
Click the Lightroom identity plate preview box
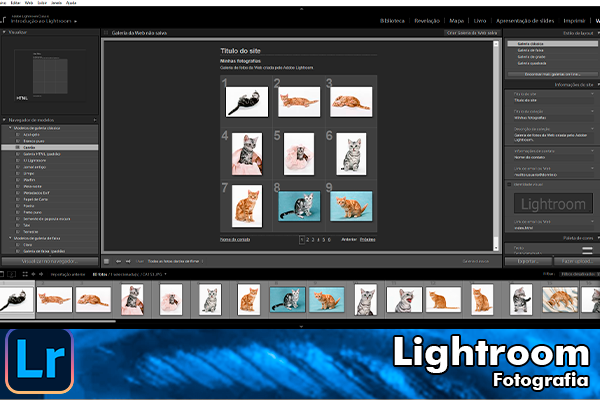553,204
